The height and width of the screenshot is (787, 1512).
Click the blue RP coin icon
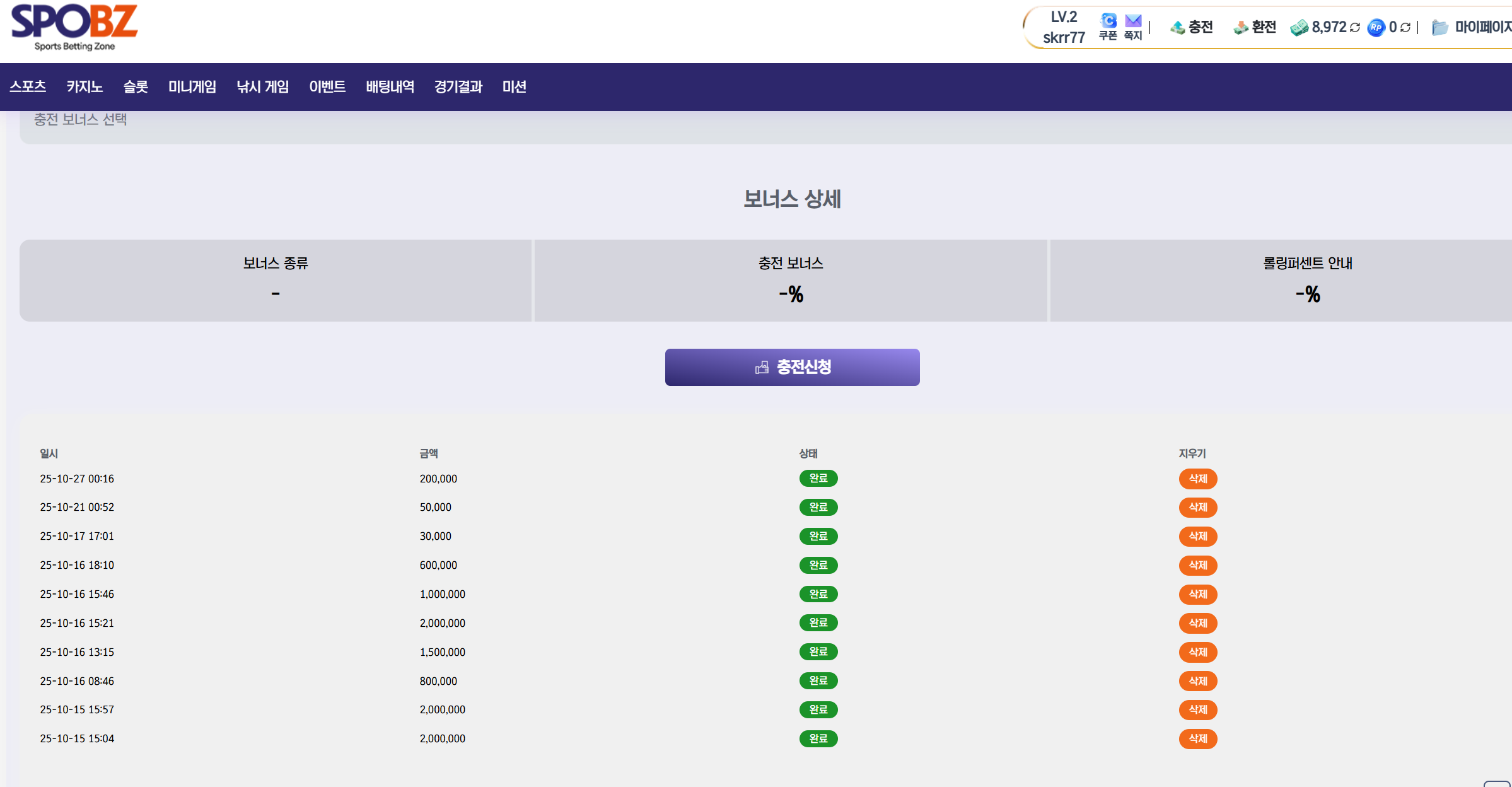pos(1376,28)
